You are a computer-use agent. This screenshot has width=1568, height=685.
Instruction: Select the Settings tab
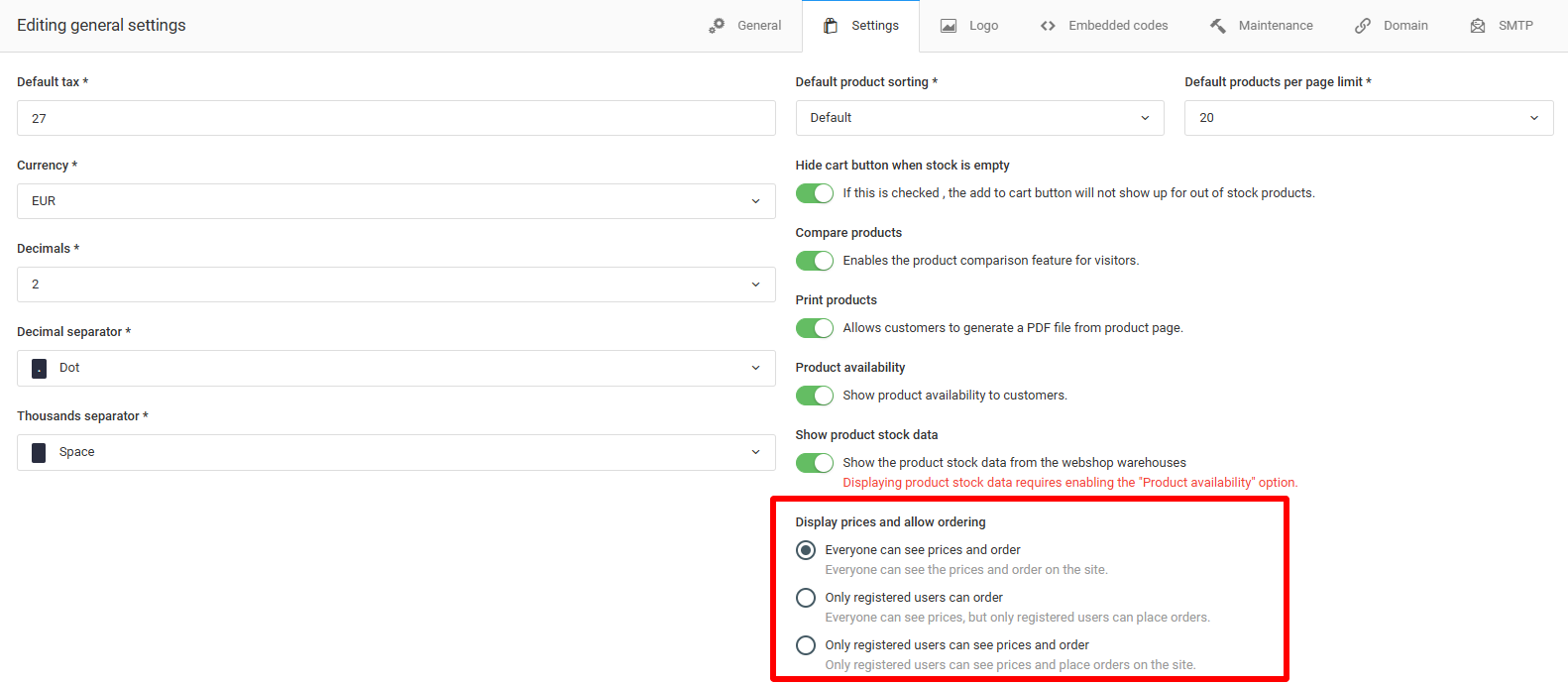[861, 26]
